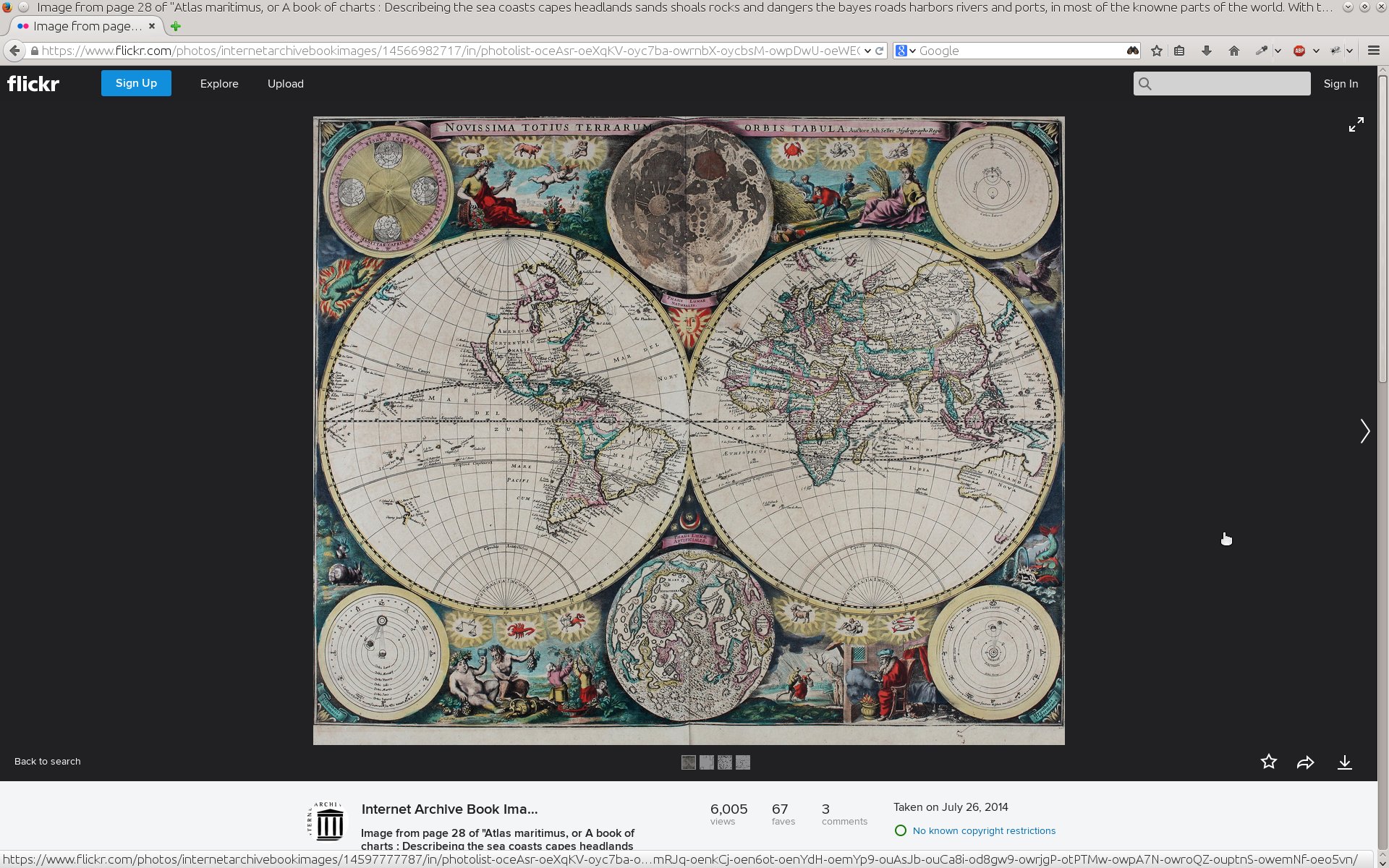Click the Flickr search field

coord(1222,84)
